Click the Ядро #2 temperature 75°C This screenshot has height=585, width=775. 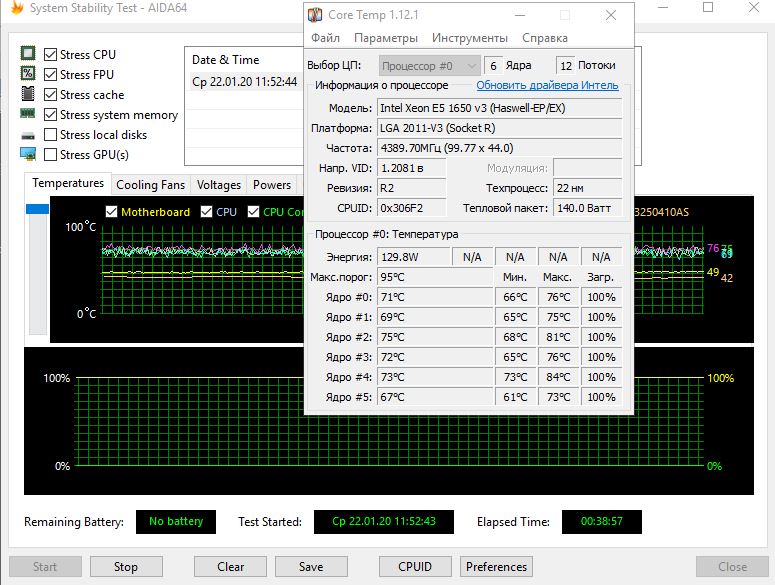click(435, 337)
